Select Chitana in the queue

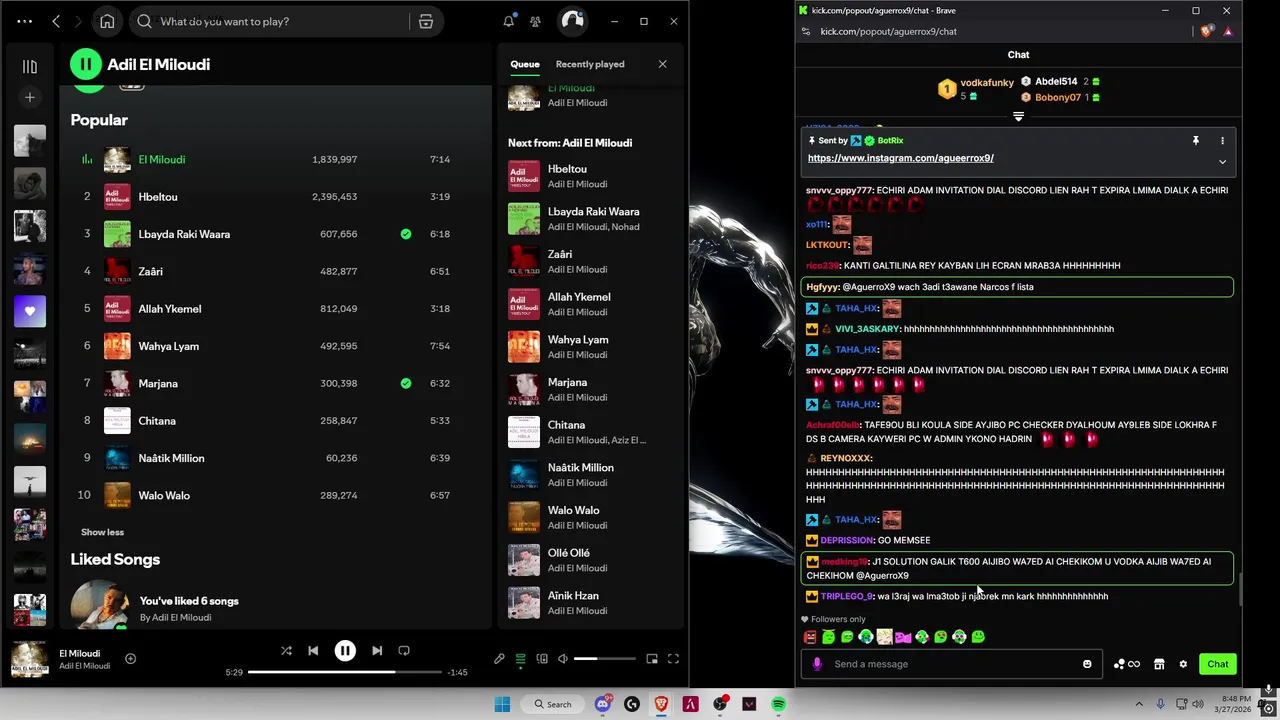pos(590,432)
